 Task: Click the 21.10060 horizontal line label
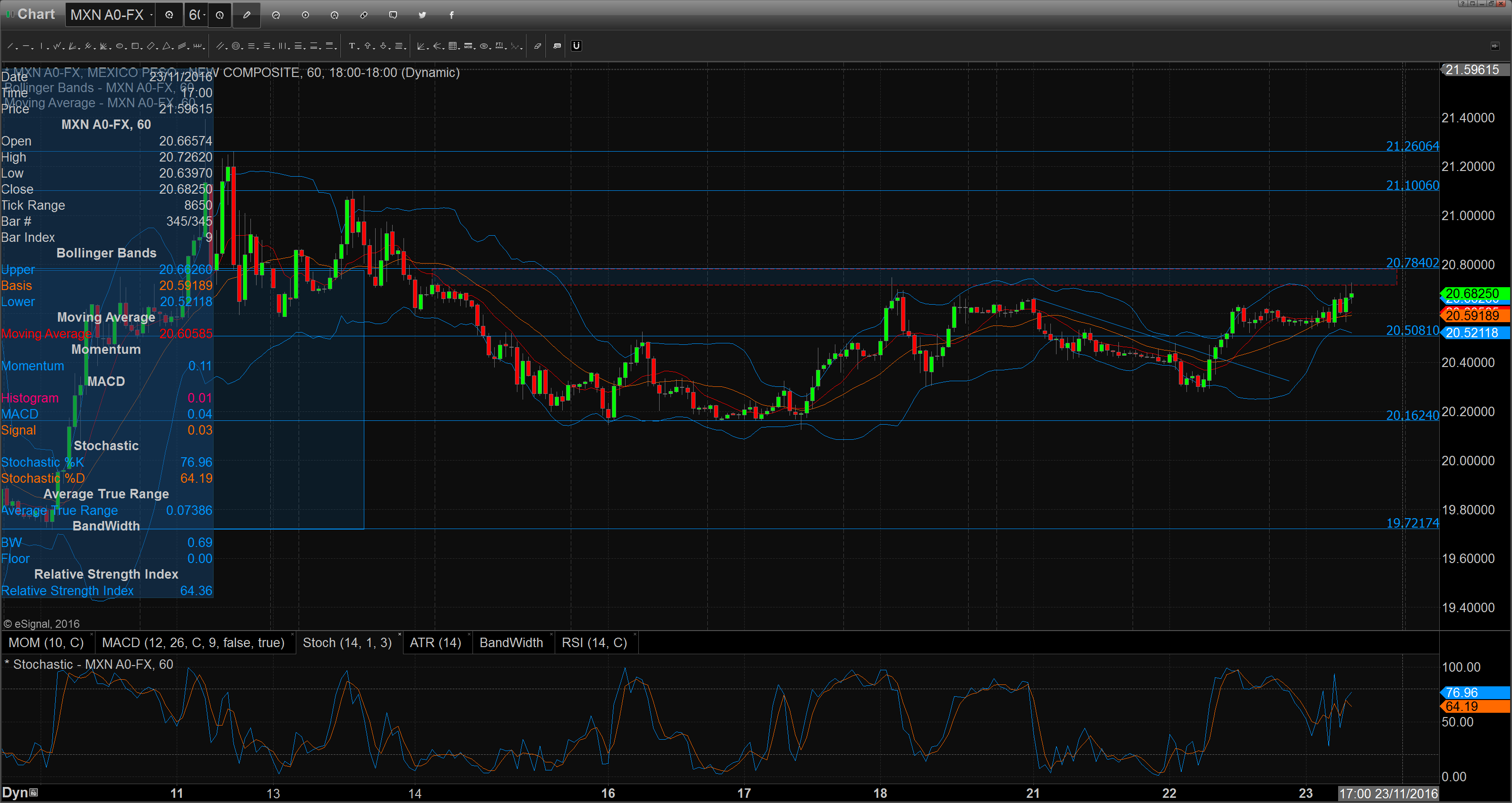[1412, 185]
